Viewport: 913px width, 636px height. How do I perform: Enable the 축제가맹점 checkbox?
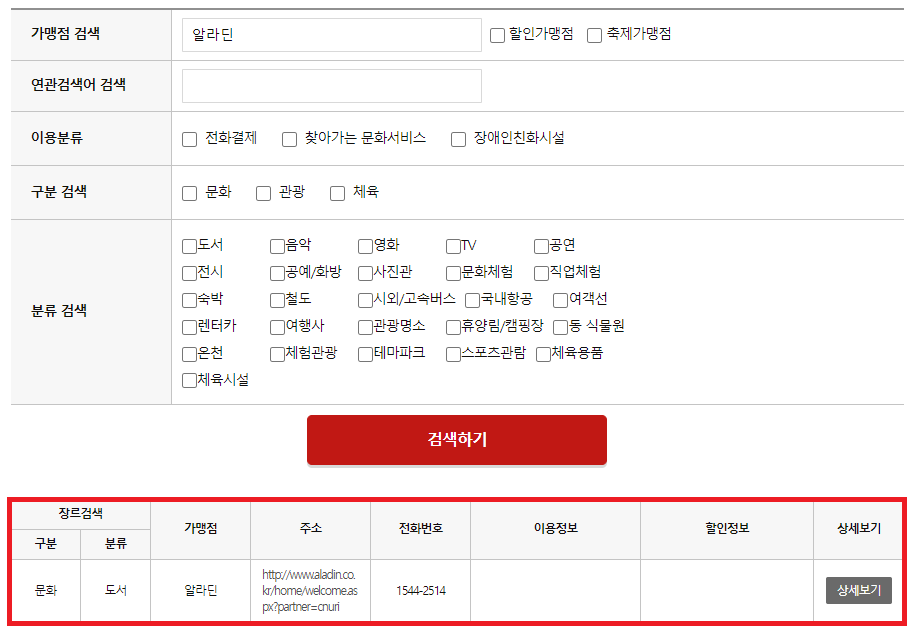click(x=595, y=34)
